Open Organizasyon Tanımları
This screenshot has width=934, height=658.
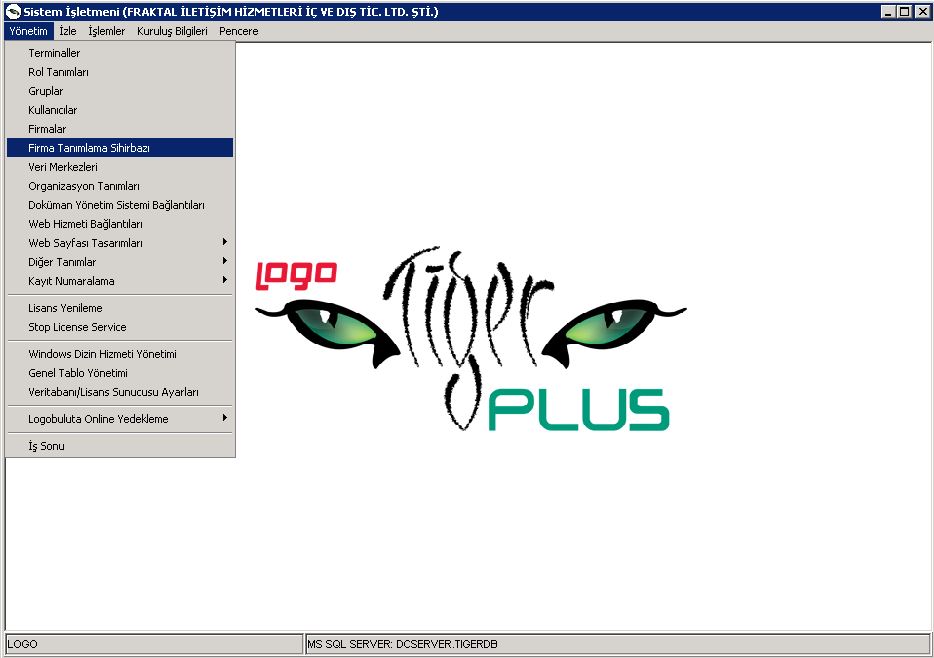pyautogui.click(x=120, y=186)
